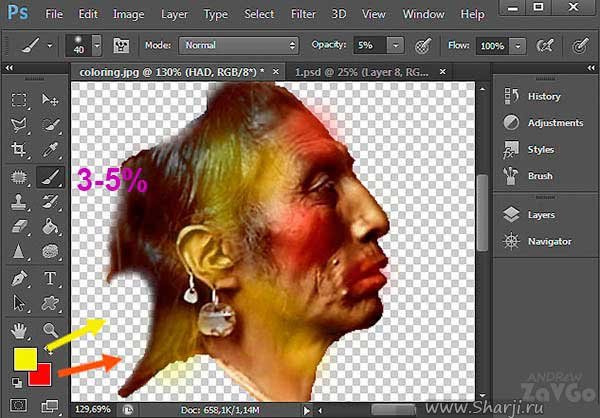600x418 pixels.
Task: Pick the Eyedropper tool
Action: (49, 150)
